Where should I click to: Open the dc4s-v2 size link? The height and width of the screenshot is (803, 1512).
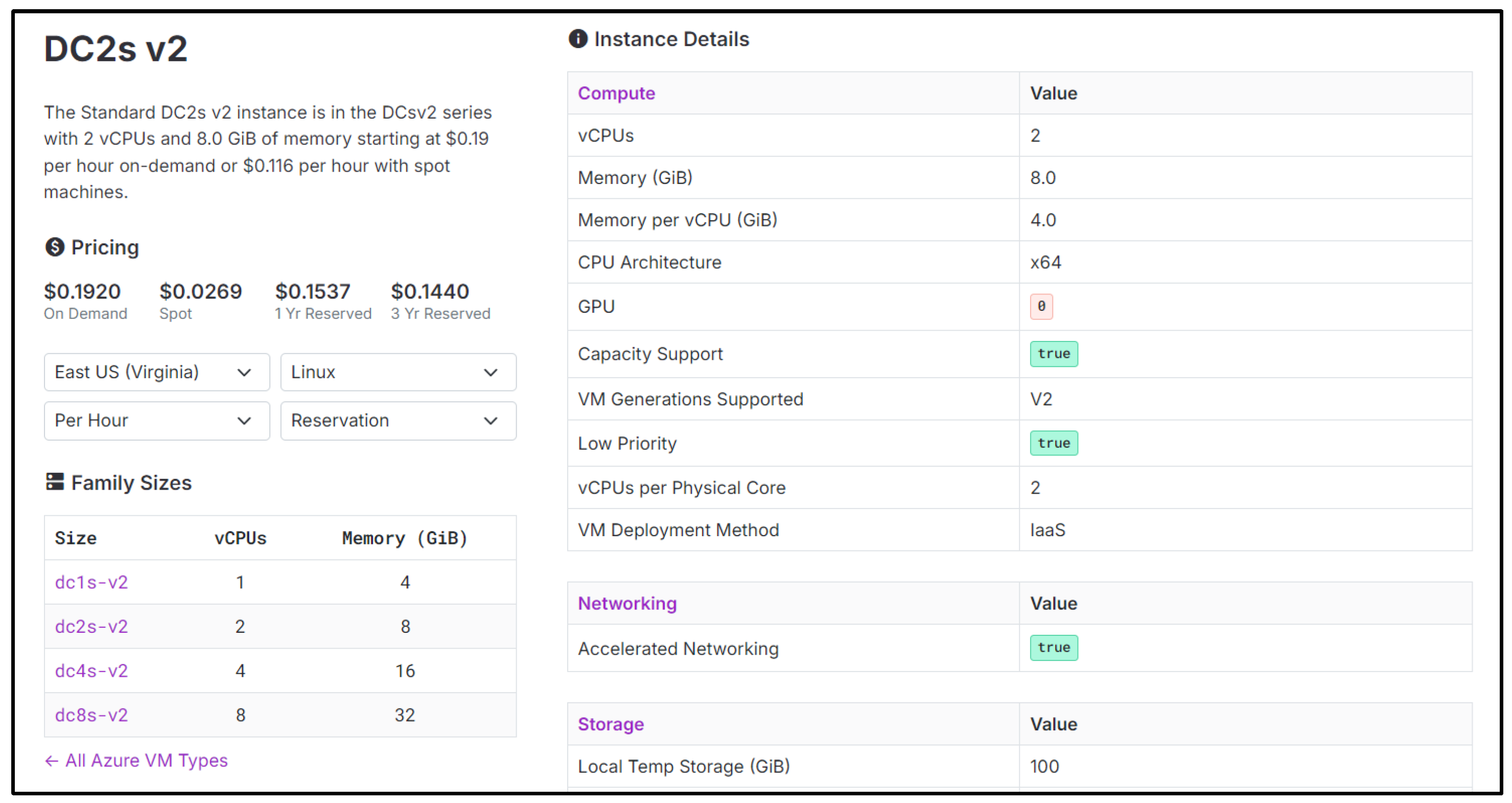tap(91, 671)
